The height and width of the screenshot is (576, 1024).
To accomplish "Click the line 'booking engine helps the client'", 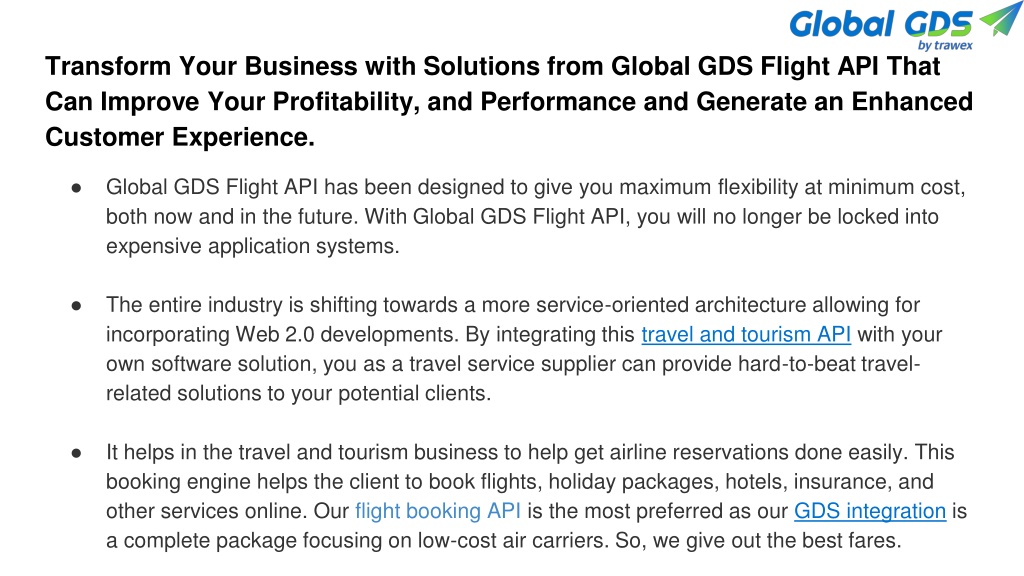I will pos(519,481).
